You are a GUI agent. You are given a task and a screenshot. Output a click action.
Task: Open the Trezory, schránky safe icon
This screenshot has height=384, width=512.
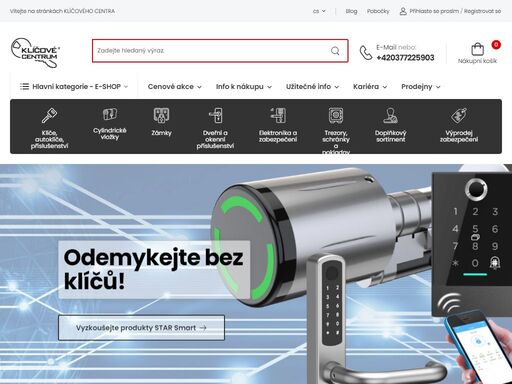click(x=336, y=115)
